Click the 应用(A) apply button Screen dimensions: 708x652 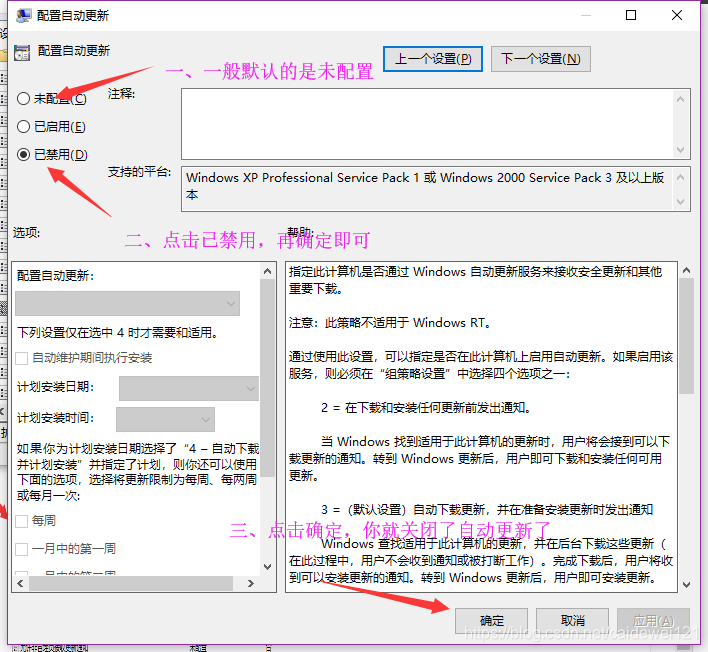click(653, 621)
